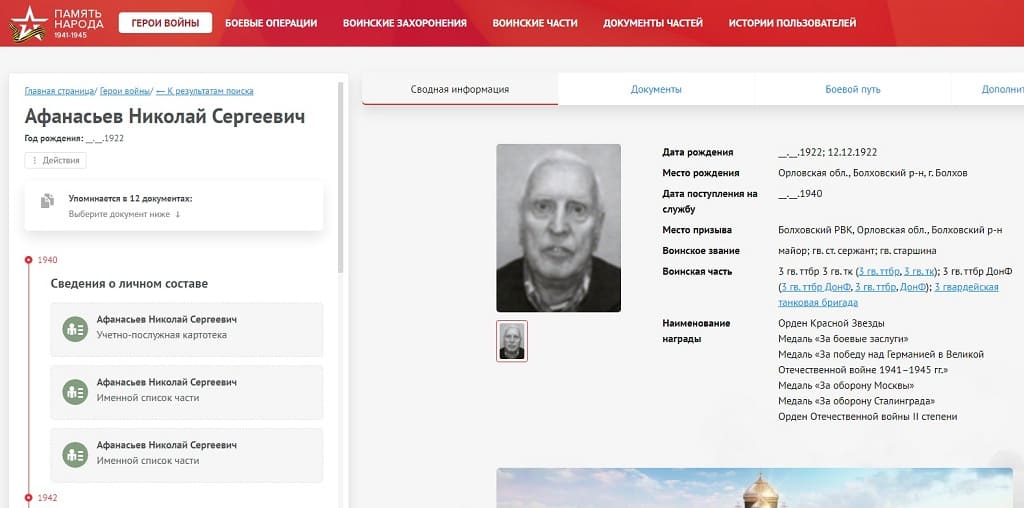Expand 'Выберите документ ниже' arrow
This screenshot has width=1024, height=508.
[x=178, y=214]
